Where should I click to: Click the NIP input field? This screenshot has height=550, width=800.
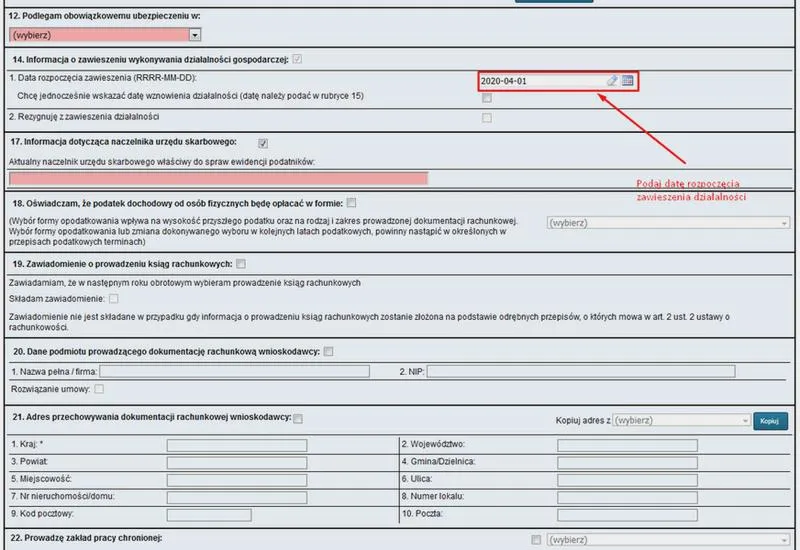tap(581, 371)
